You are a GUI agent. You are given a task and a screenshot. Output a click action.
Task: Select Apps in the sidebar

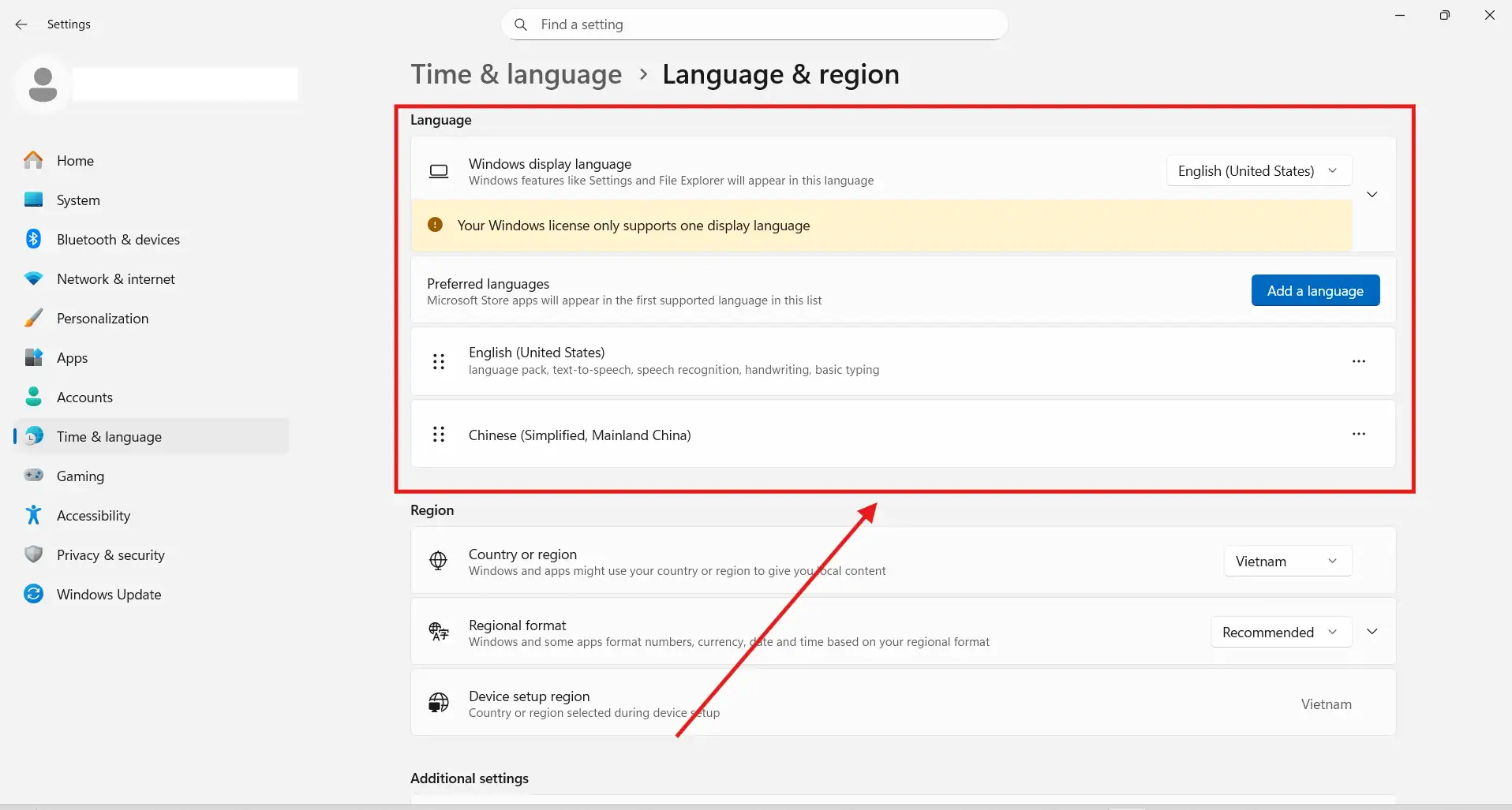click(72, 358)
